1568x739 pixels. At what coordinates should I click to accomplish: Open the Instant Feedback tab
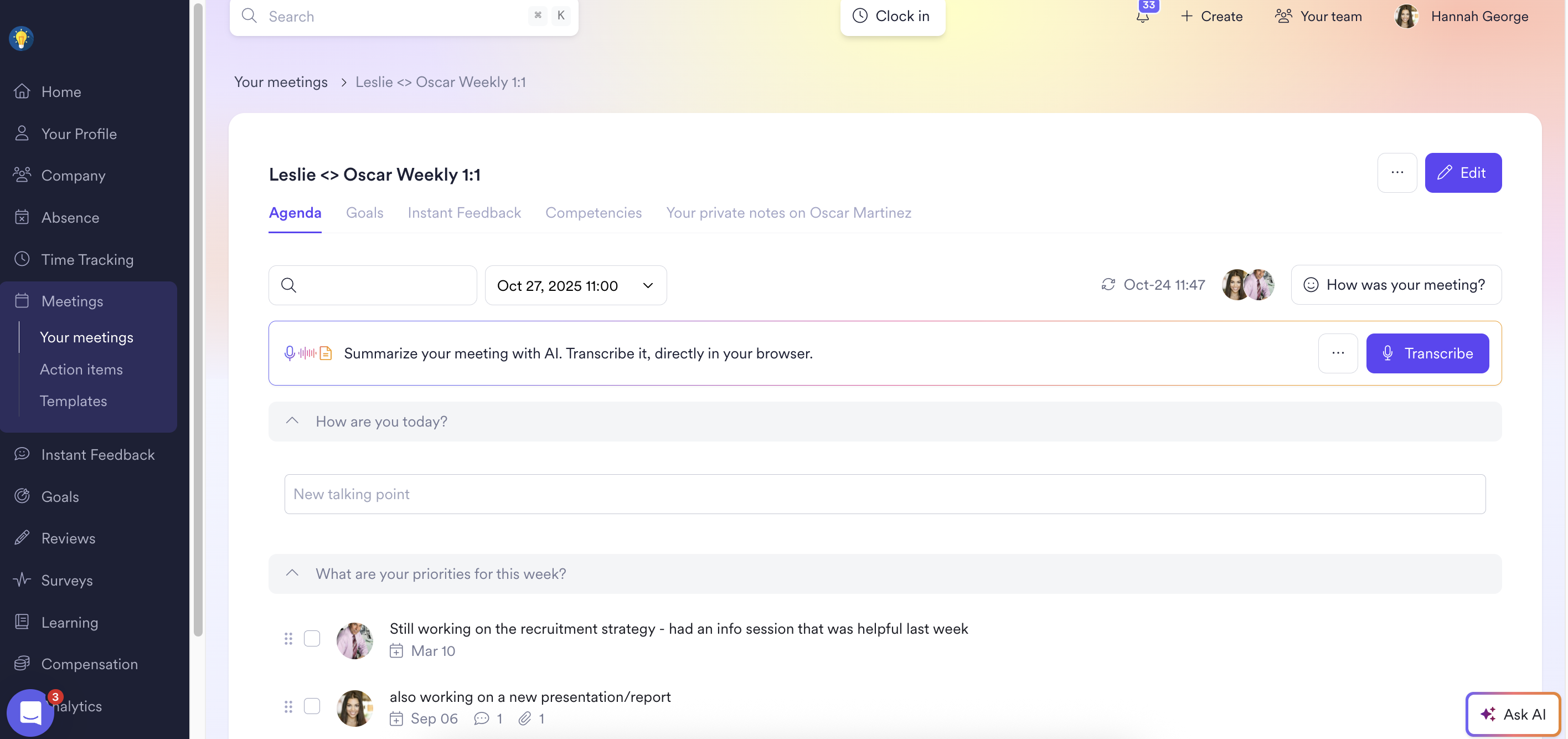tap(464, 213)
